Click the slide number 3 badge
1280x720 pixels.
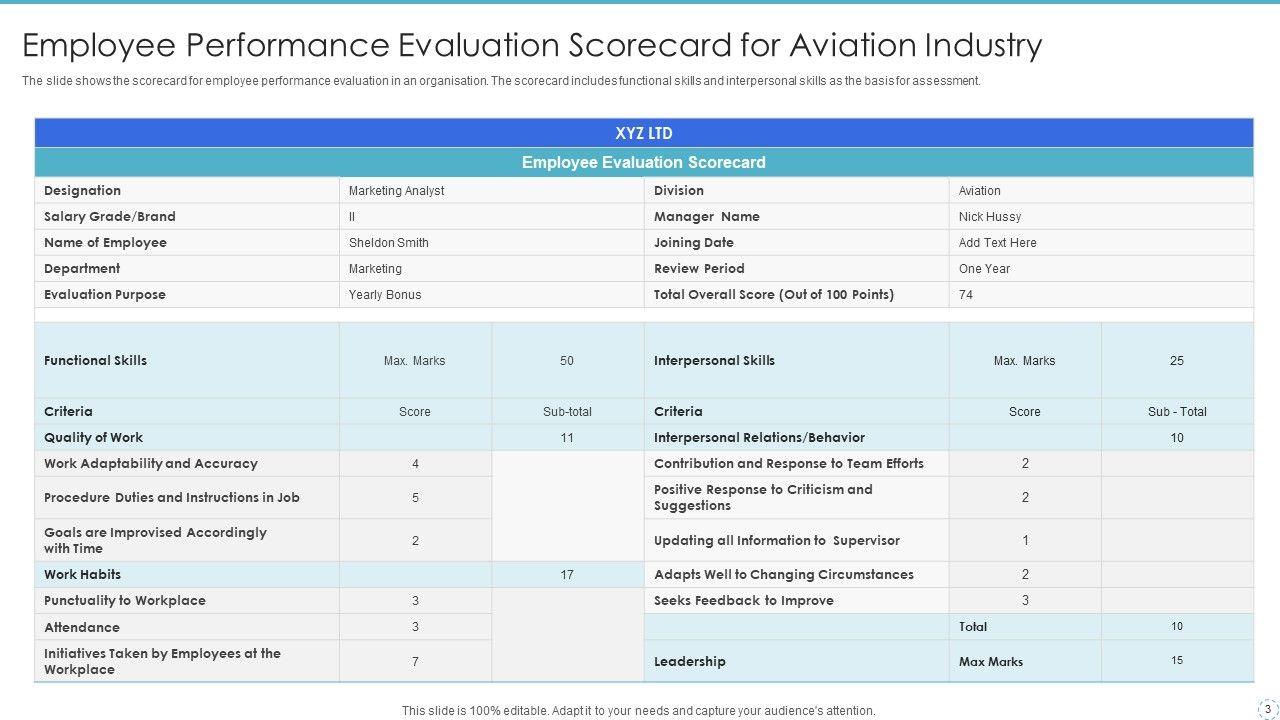(x=1267, y=709)
